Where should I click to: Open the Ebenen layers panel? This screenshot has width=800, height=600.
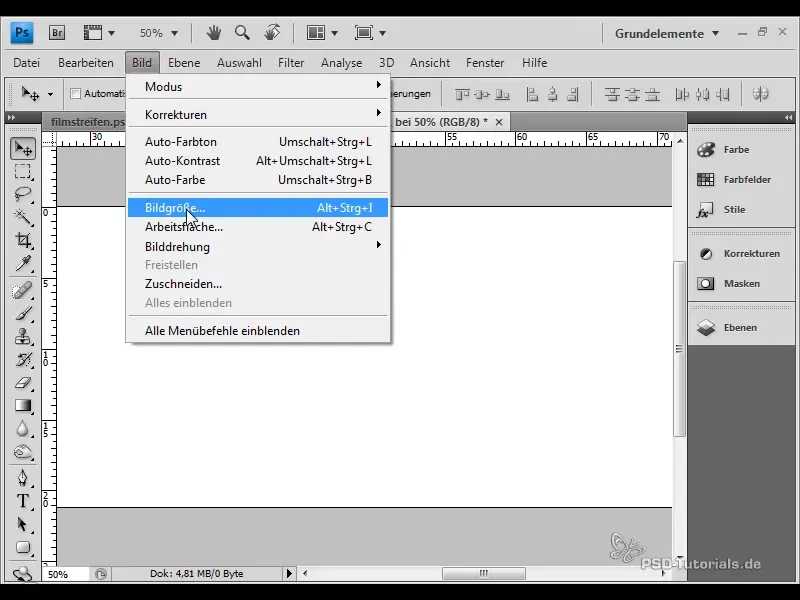(x=741, y=328)
